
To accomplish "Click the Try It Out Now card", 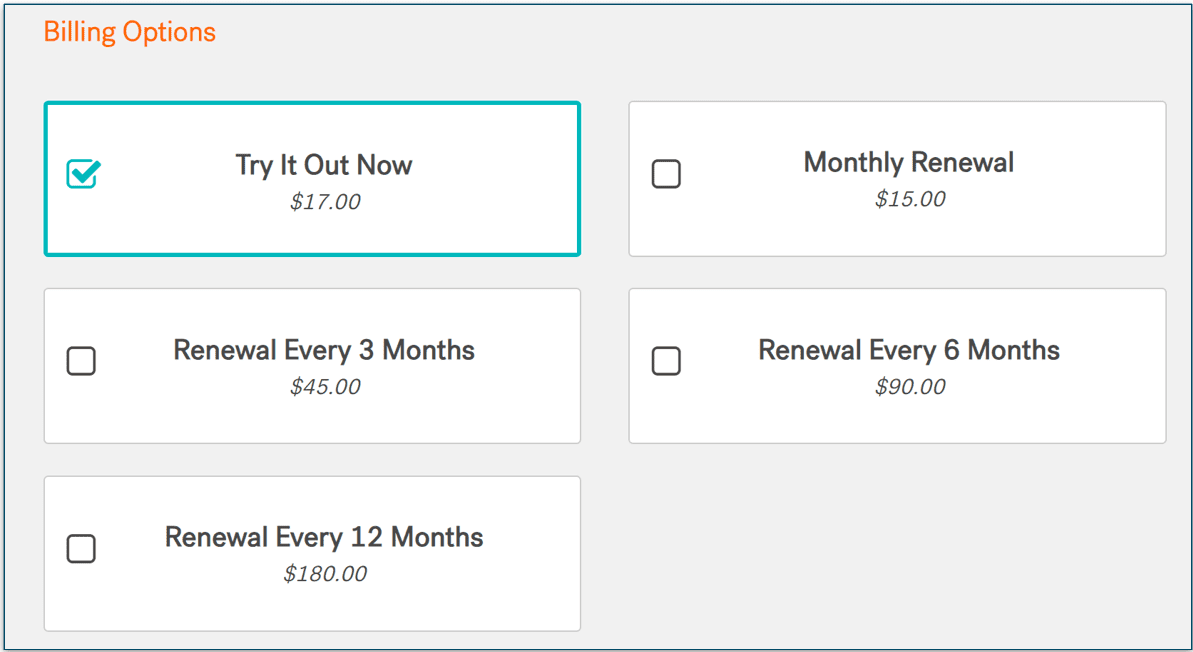I will click(311, 178).
